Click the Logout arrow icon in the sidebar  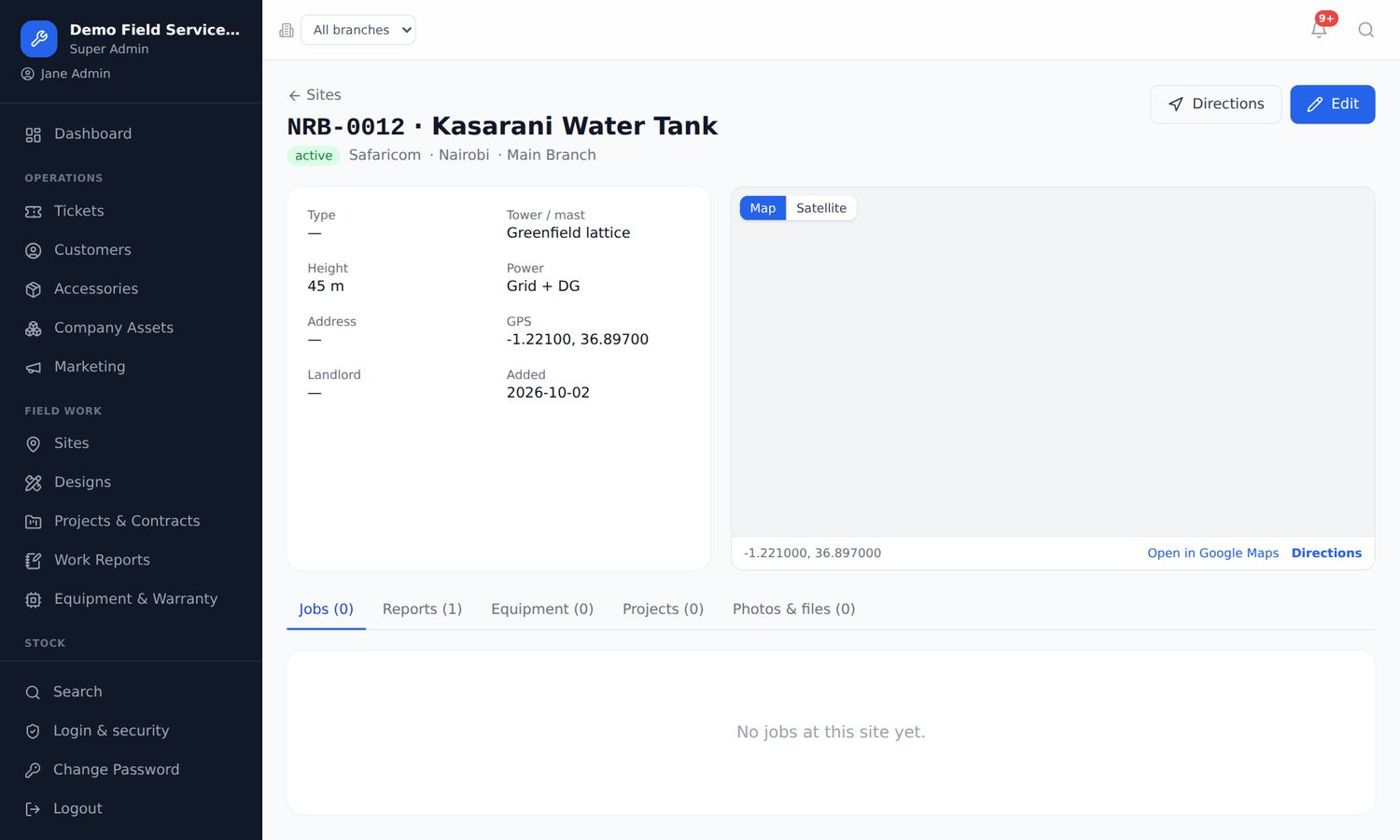click(x=33, y=809)
